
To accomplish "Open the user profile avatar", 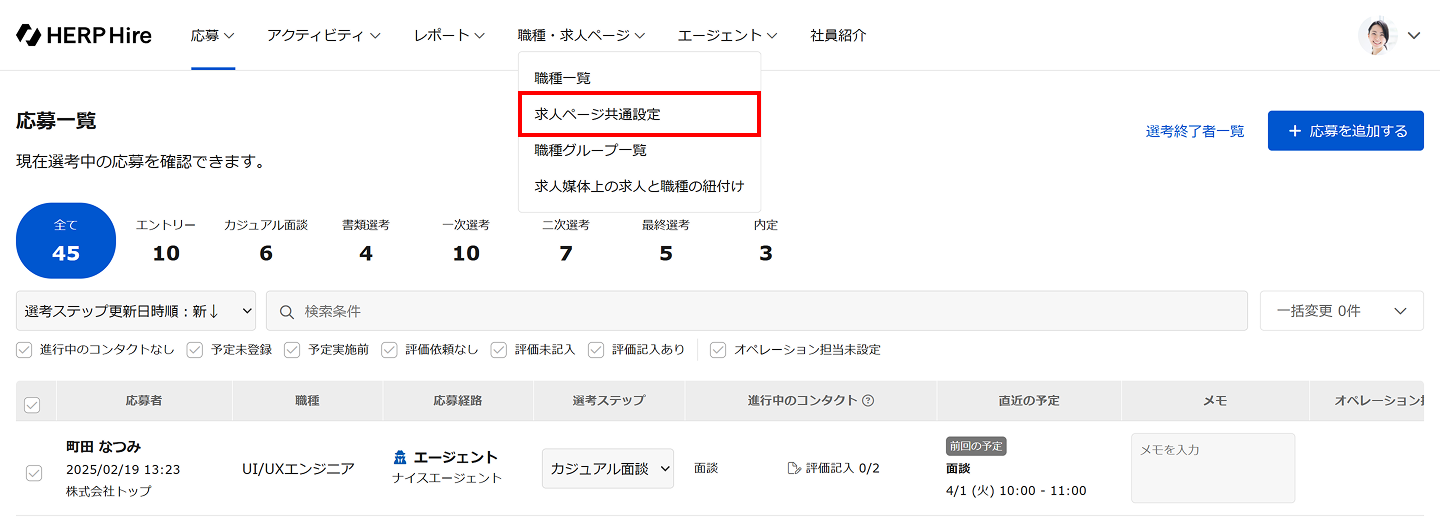I will (x=1377, y=35).
